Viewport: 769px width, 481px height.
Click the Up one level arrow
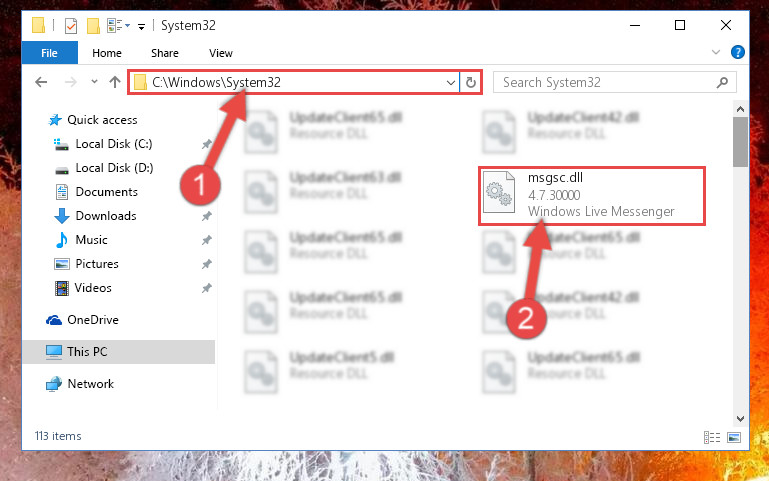click(115, 82)
